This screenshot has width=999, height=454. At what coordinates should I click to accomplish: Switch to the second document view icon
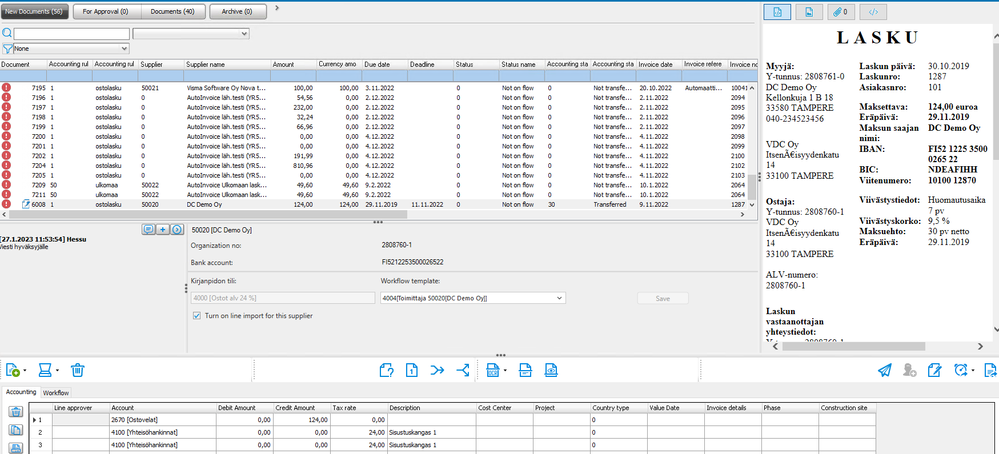[x=809, y=11]
